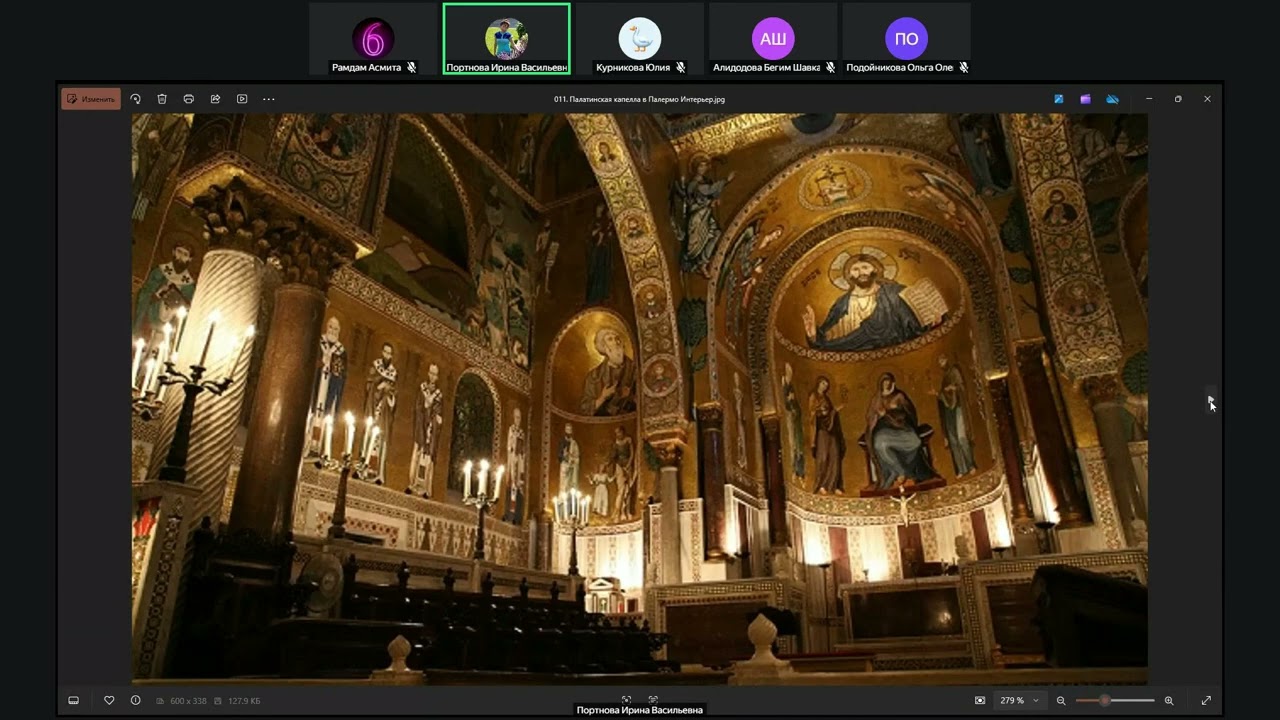Print the image via printer icon

(x=188, y=99)
